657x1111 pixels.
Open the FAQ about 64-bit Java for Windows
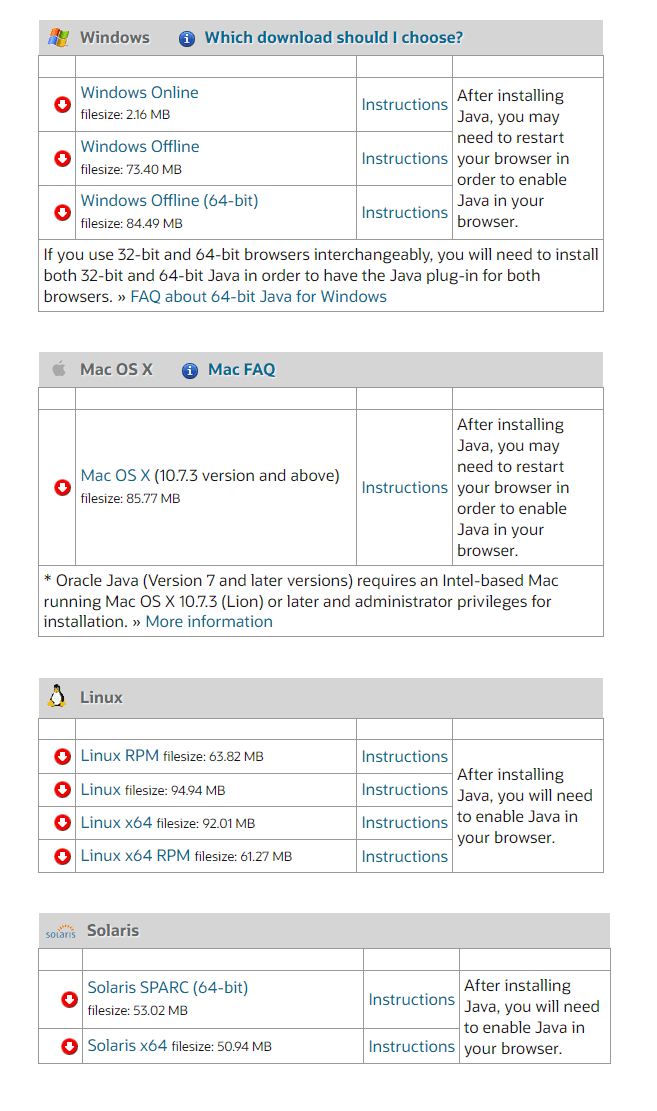click(258, 296)
